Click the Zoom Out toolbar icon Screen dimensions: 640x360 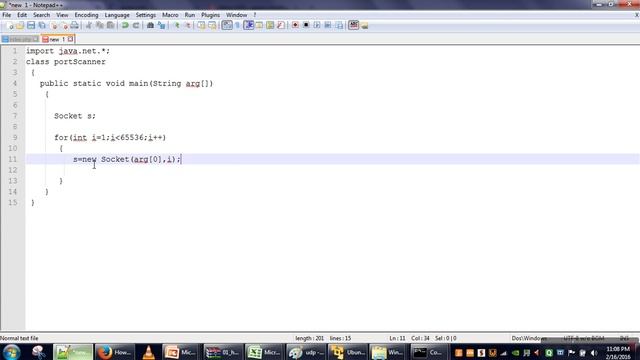[x=188, y=25]
